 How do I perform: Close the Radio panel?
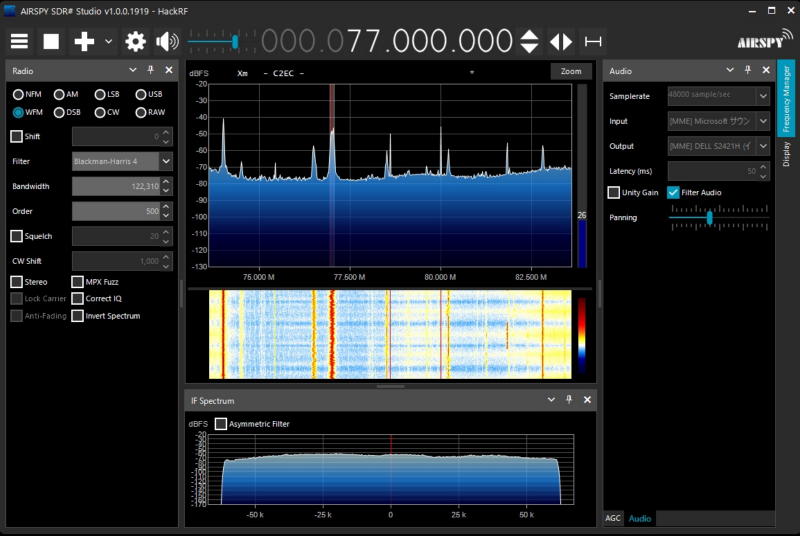169,70
